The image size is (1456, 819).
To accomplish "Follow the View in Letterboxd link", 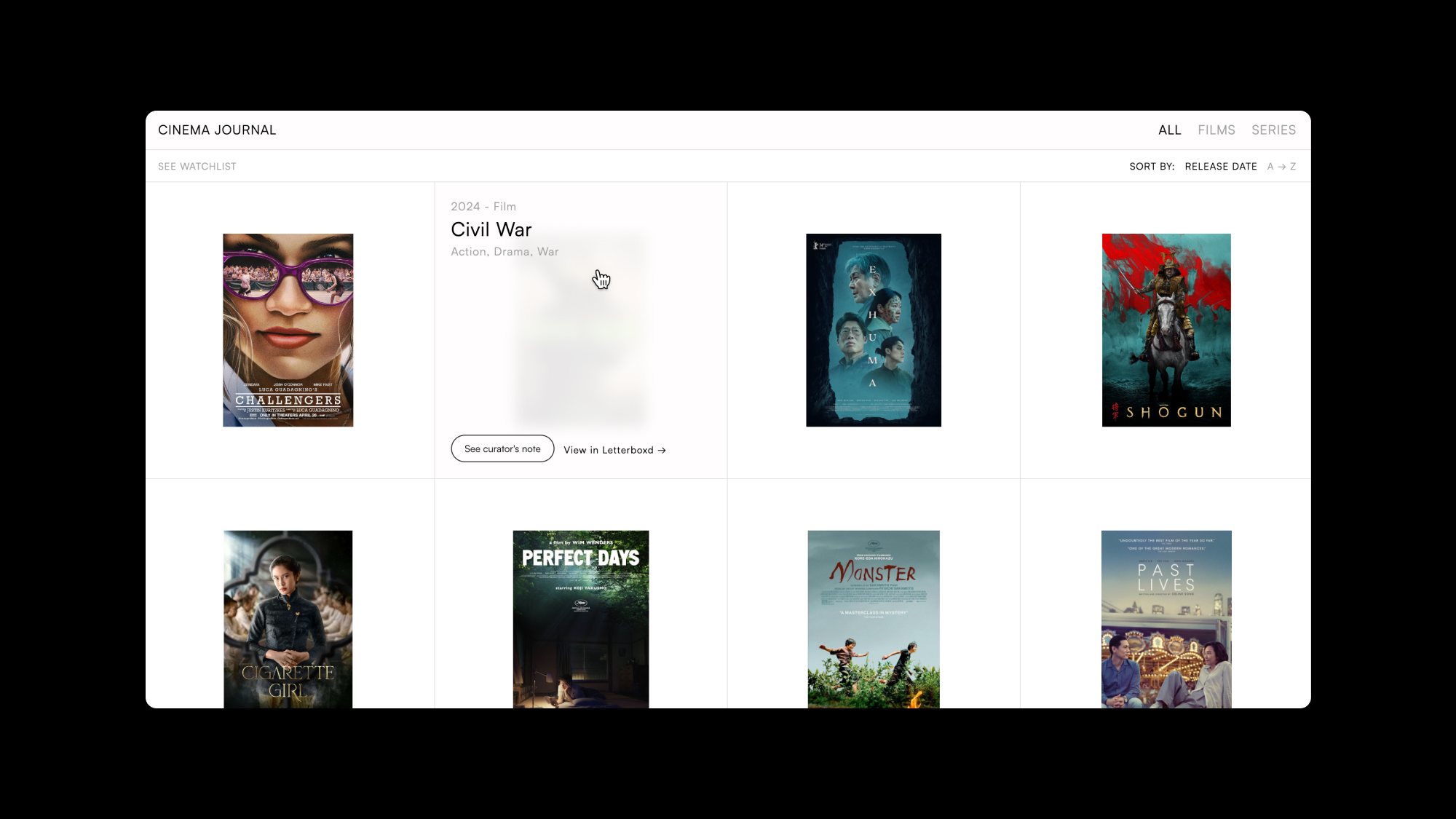I will [x=608, y=451].
